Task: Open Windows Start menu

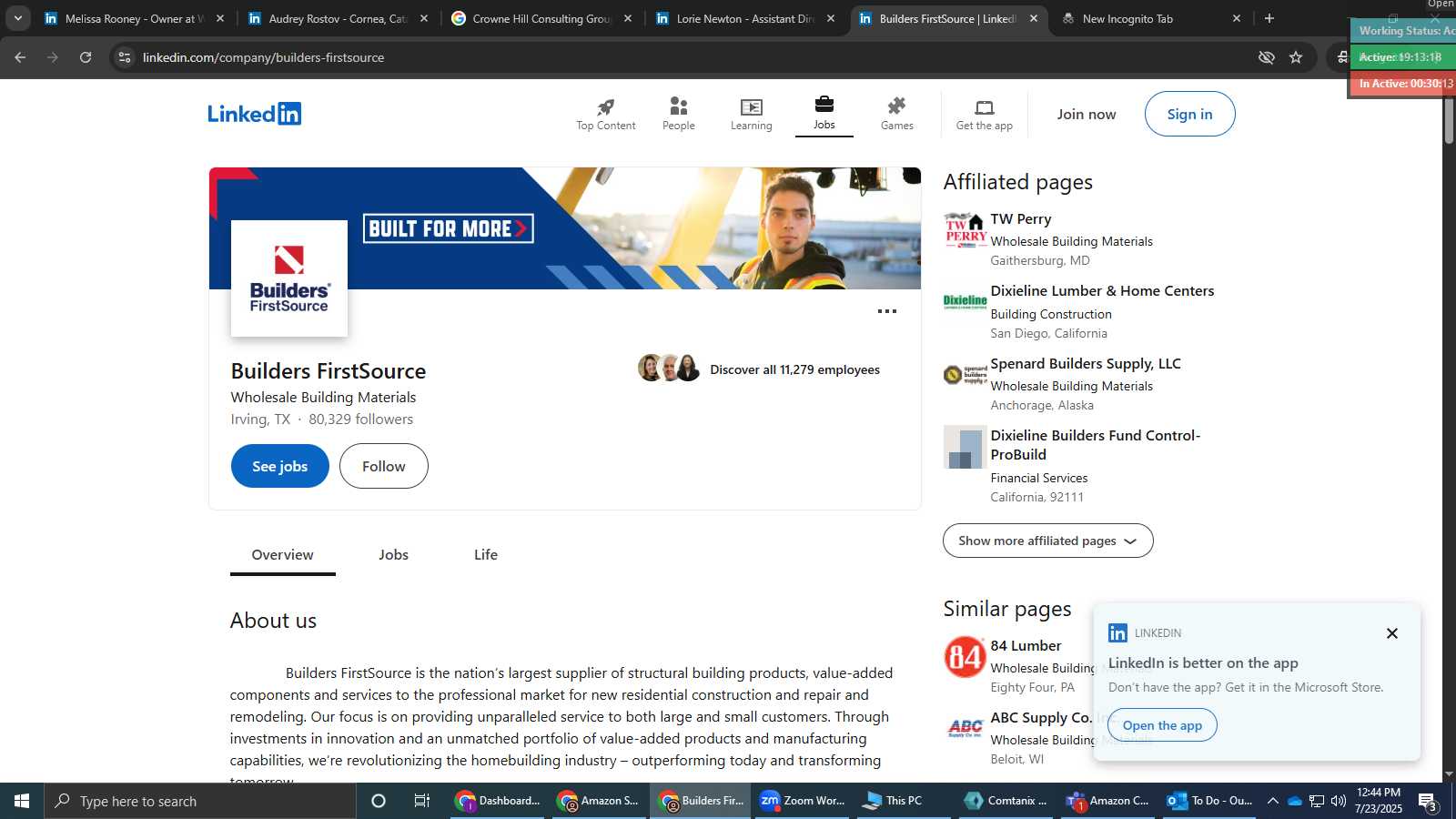Action: 22,801
